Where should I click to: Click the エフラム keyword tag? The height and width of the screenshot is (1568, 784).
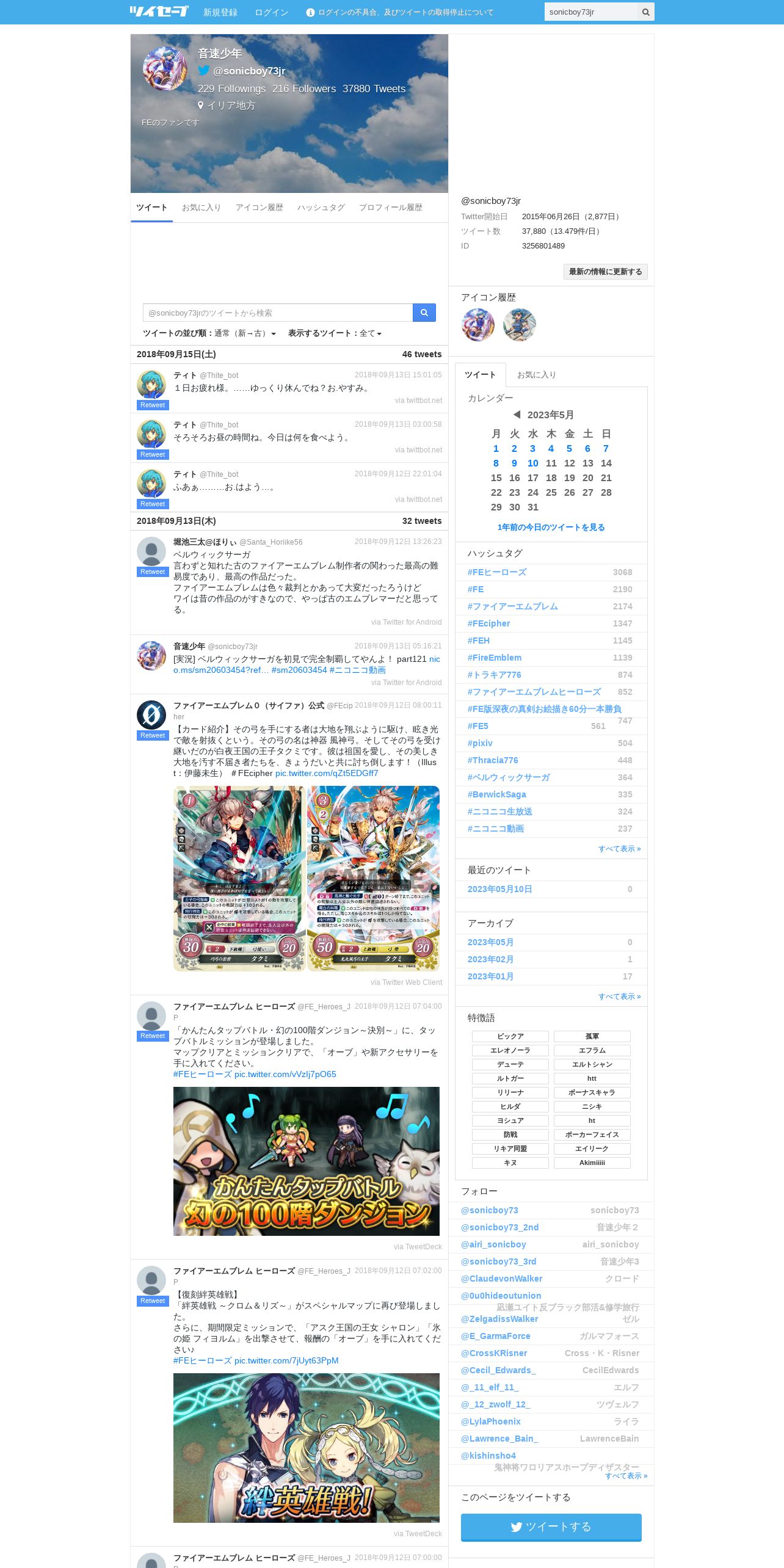pos(592,1050)
